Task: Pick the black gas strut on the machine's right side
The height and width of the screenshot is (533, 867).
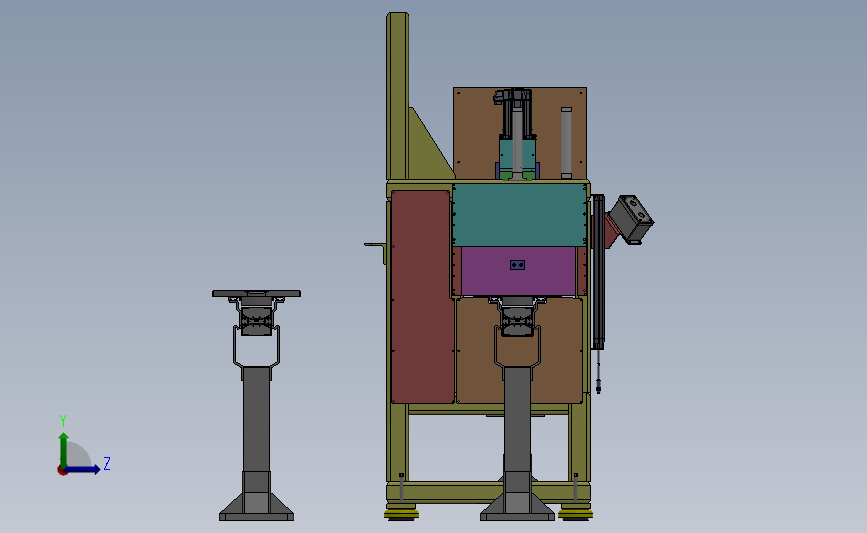Action: pyautogui.click(x=598, y=271)
